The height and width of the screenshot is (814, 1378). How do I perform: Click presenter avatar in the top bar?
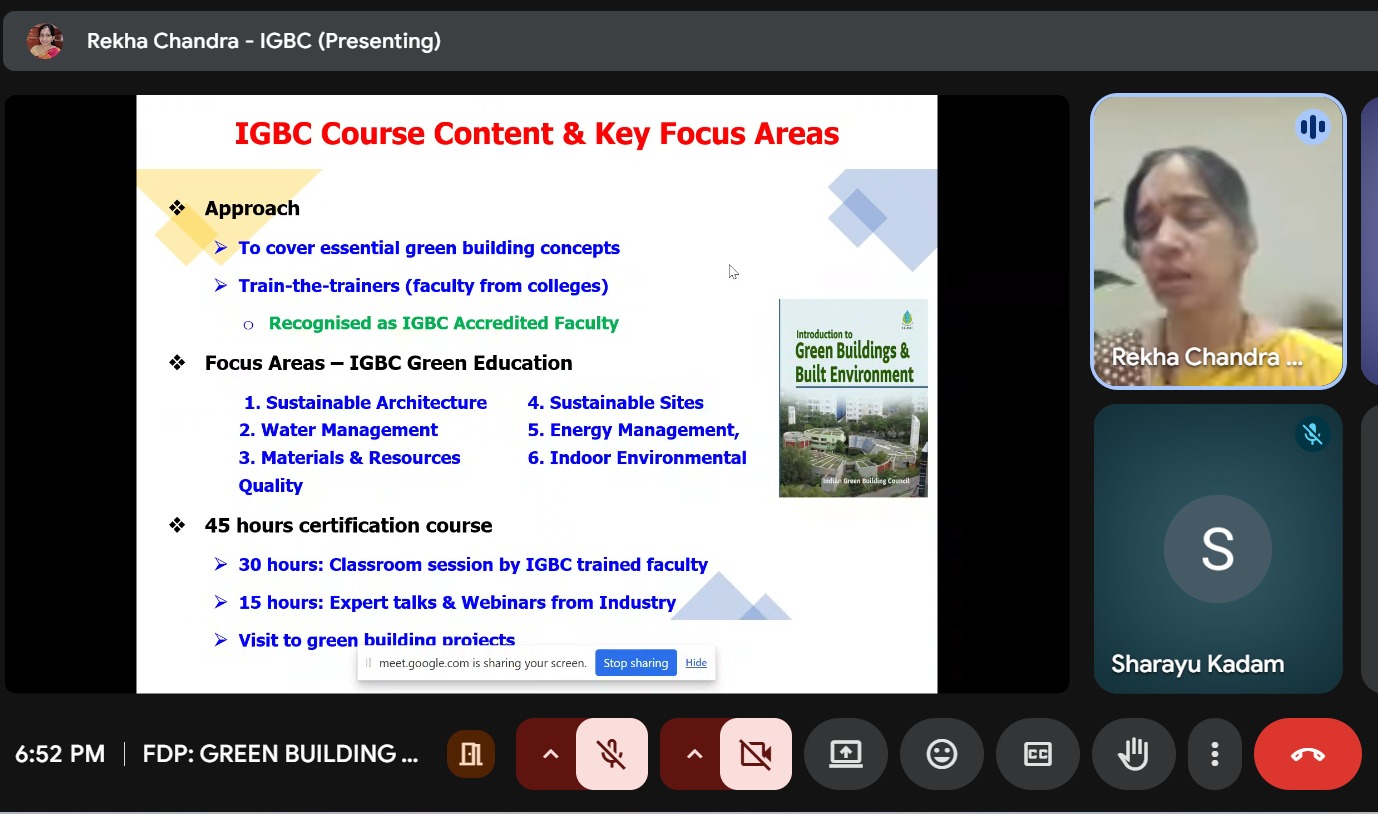tap(45, 41)
